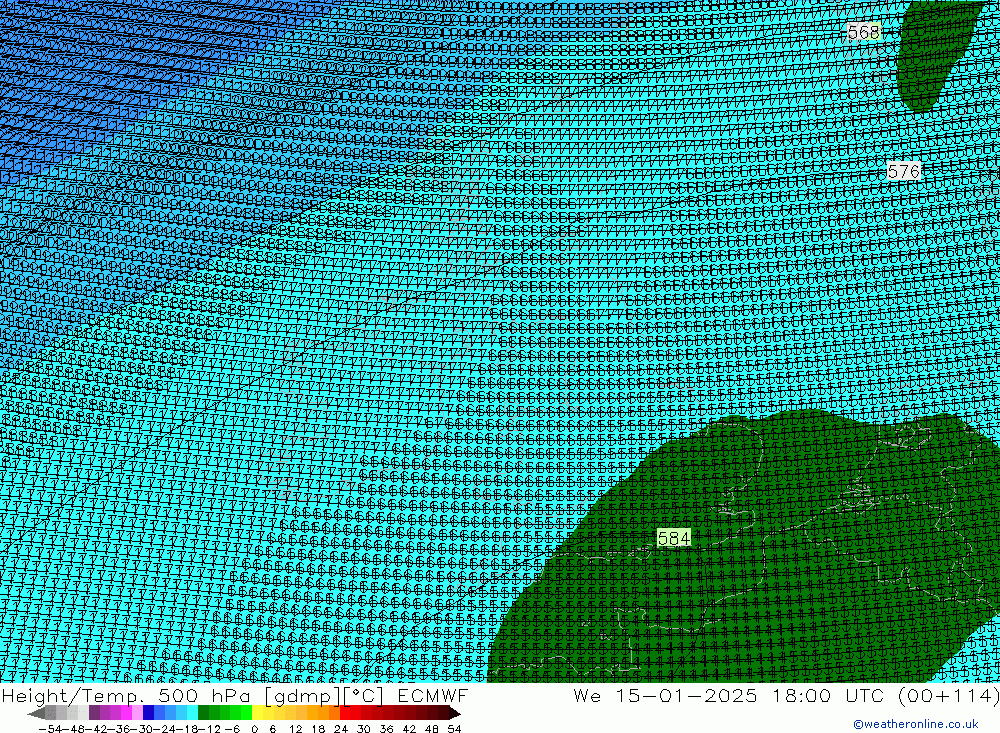Click the 568 contour height label

point(864,32)
